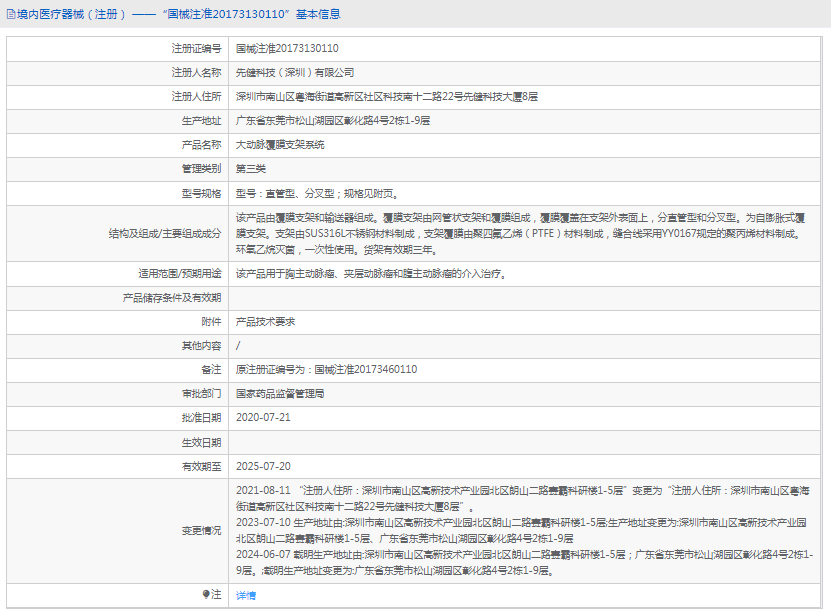This screenshot has height=614, width=831.
Task: Click the document icon beside the page title
Action: pyautogui.click(x=11, y=14)
